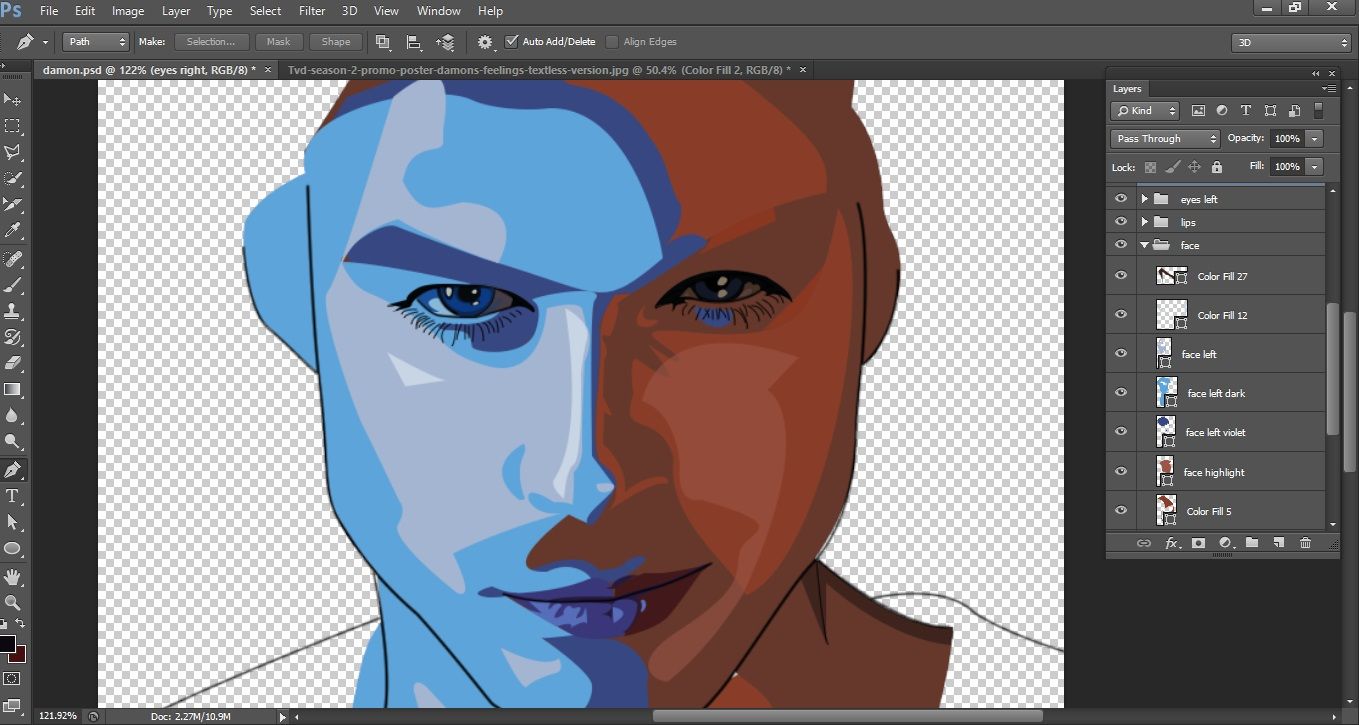Select the Healing Brush tool
The height and width of the screenshot is (725, 1359).
point(13,259)
